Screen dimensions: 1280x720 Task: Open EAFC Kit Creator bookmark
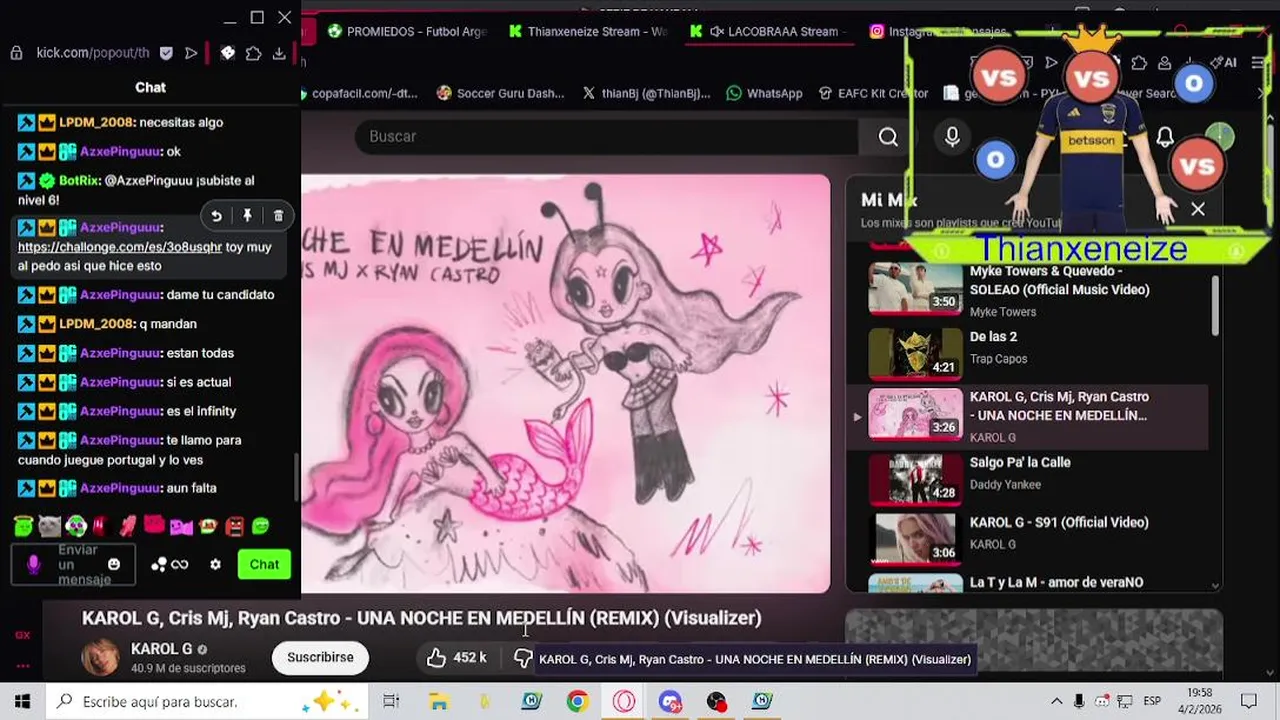click(873, 93)
